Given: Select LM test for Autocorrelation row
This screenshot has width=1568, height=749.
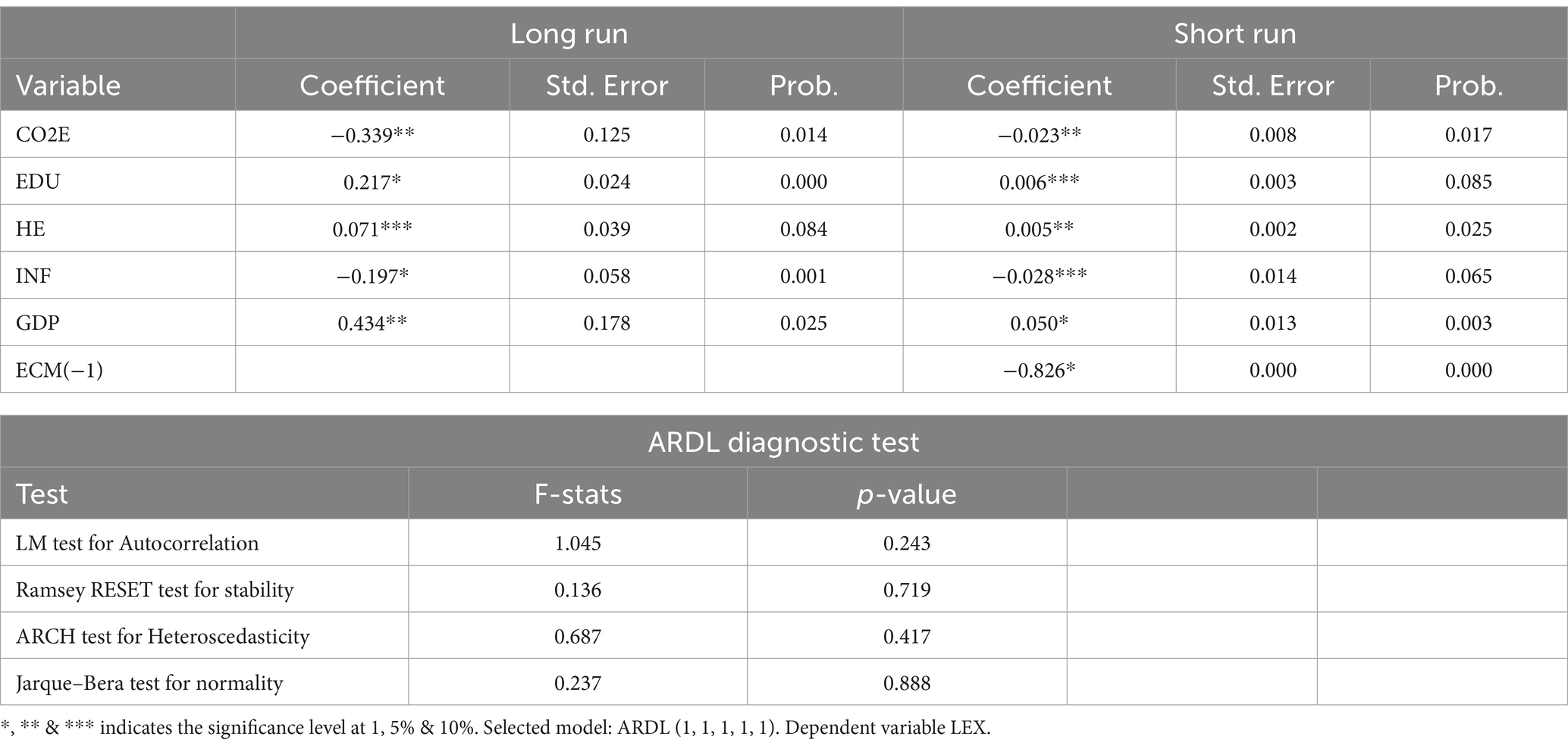Looking at the screenshot, I should [783, 543].
